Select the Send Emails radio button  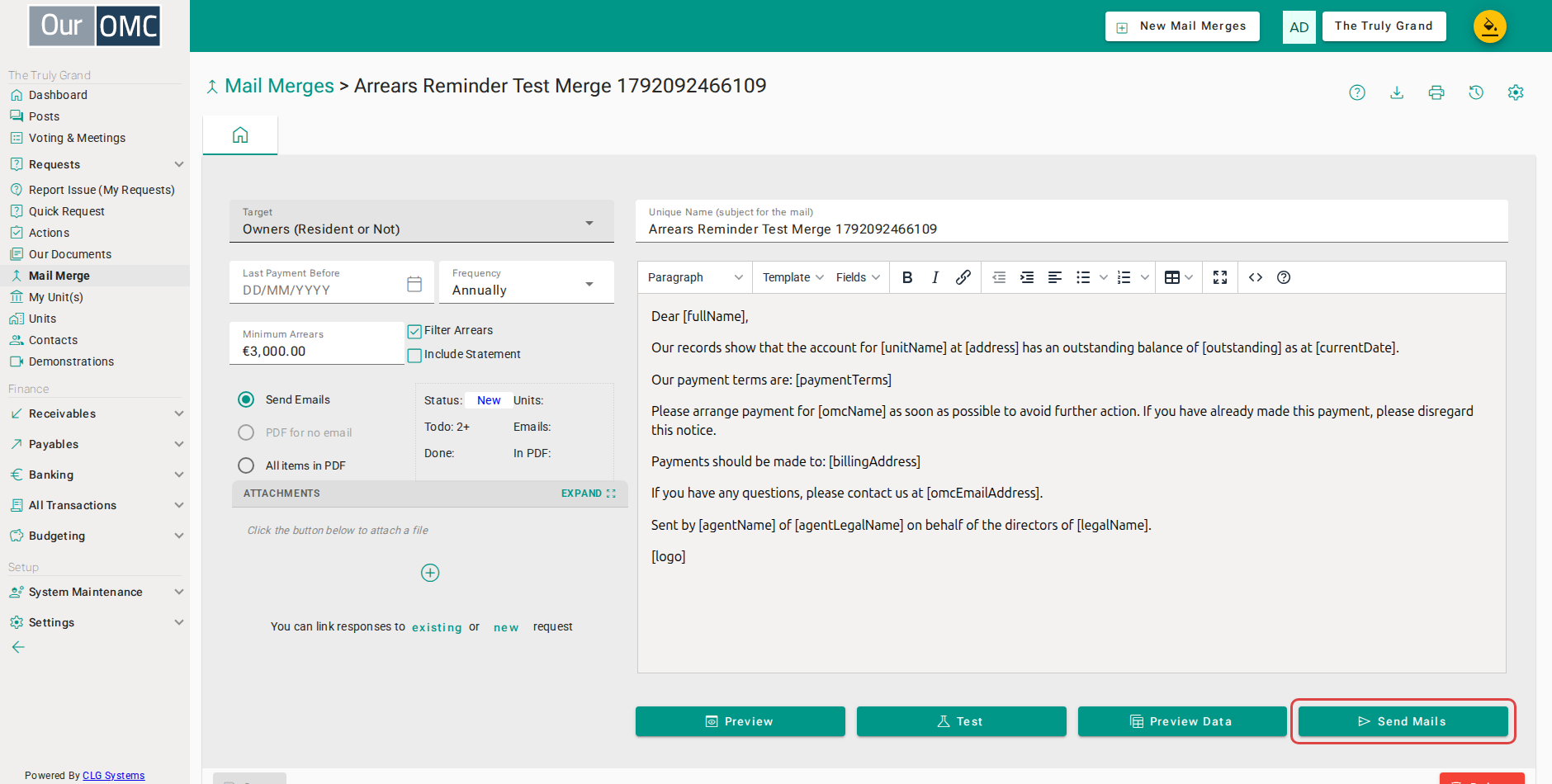click(246, 399)
